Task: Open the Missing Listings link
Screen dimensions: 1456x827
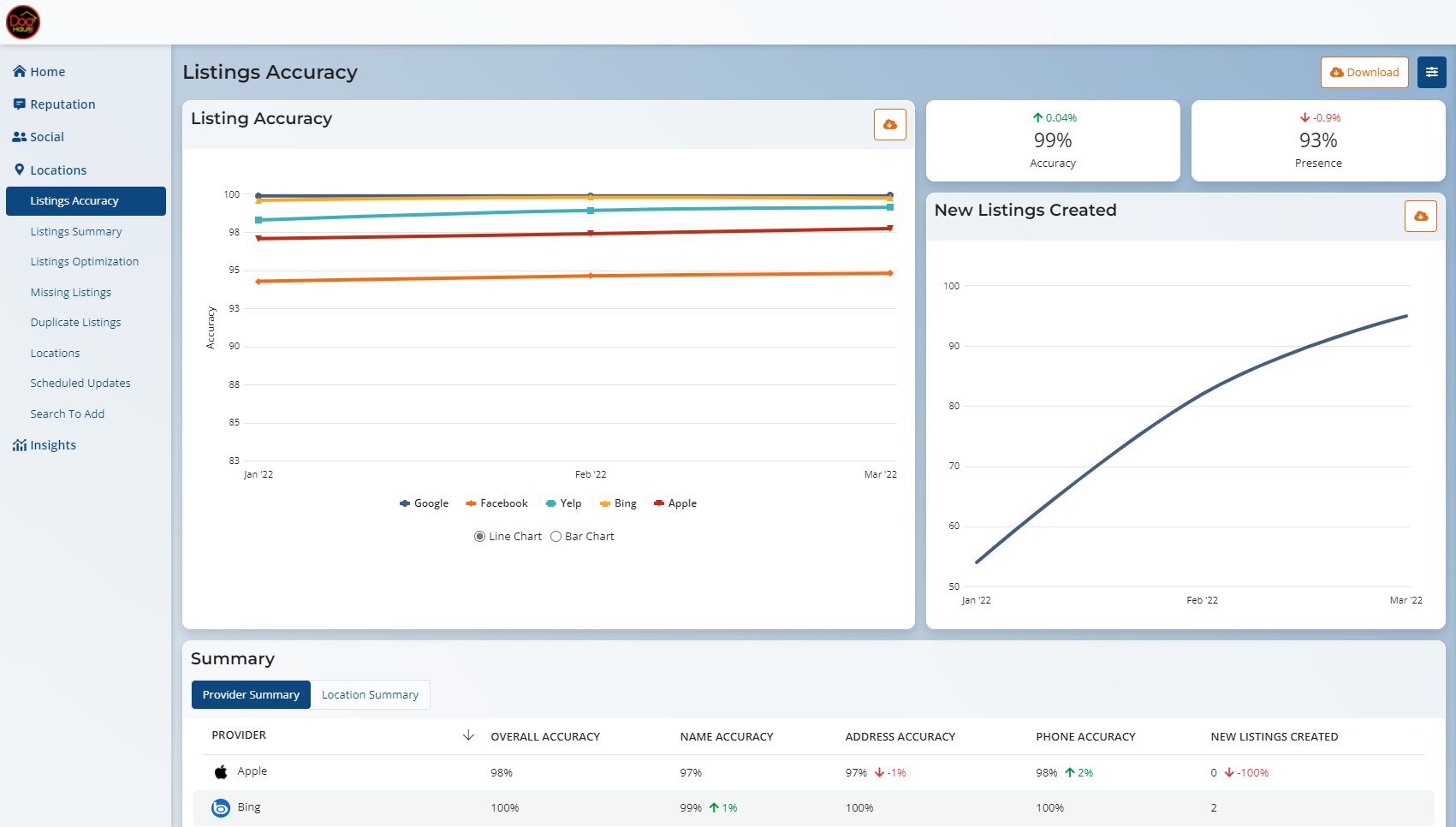Action: click(x=71, y=293)
